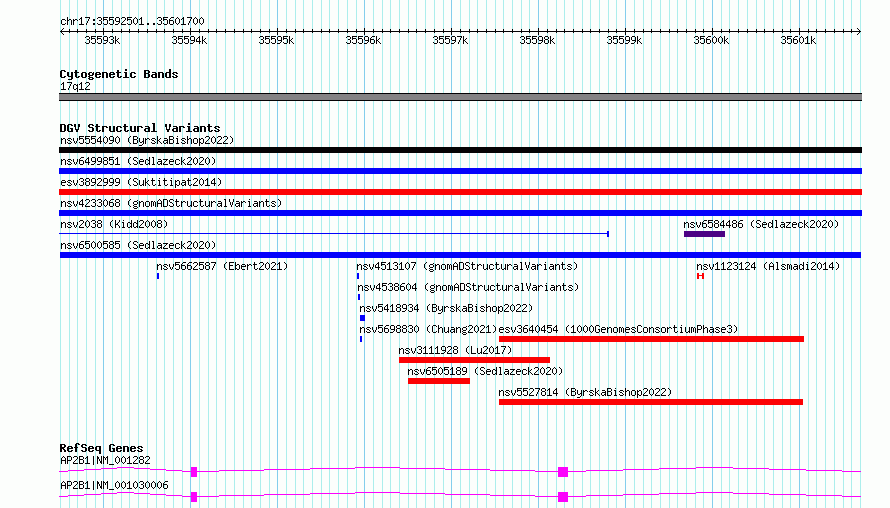
Task: Click the nsv4538604 gnomAD blue marker
Action: (x=359, y=297)
